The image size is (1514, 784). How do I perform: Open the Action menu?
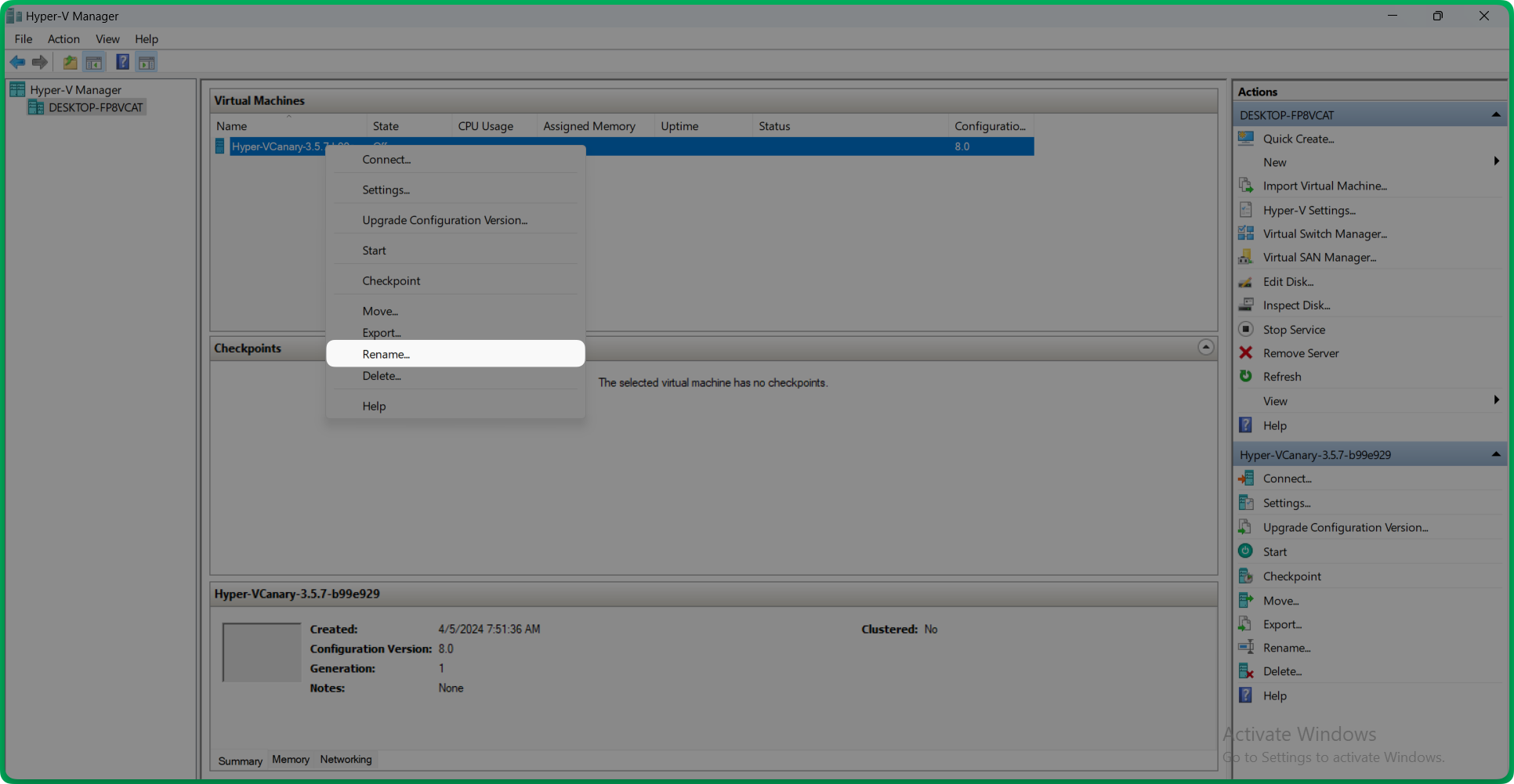63,39
